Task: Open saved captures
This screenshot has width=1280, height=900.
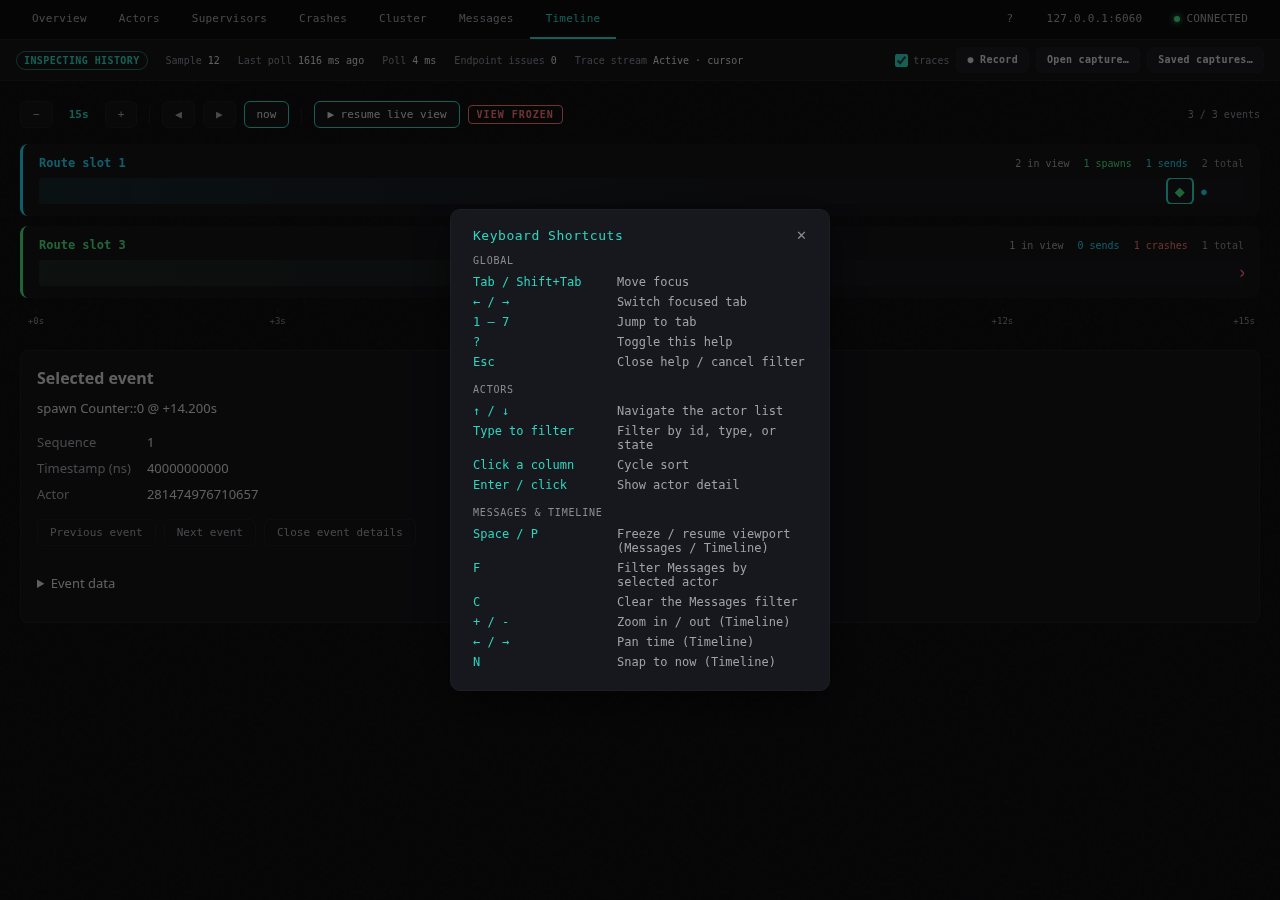Action: [1205, 60]
